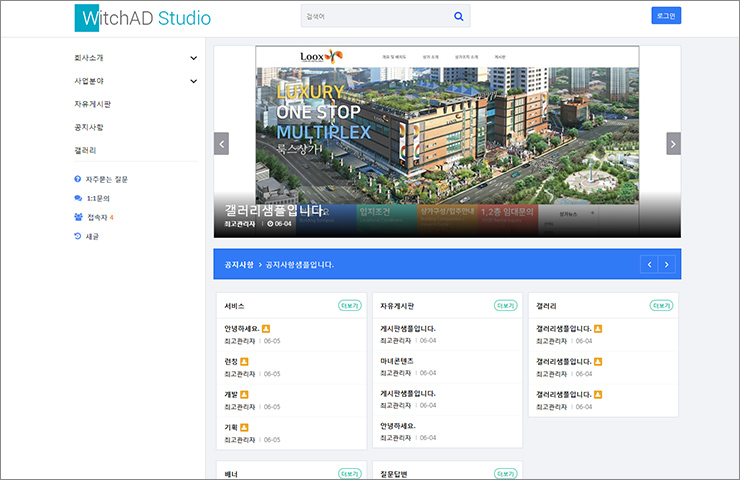The height and width of the screenshot is (480, 740).
Task: Click the orange image icon next to 기획
Action: coord(244,428)
